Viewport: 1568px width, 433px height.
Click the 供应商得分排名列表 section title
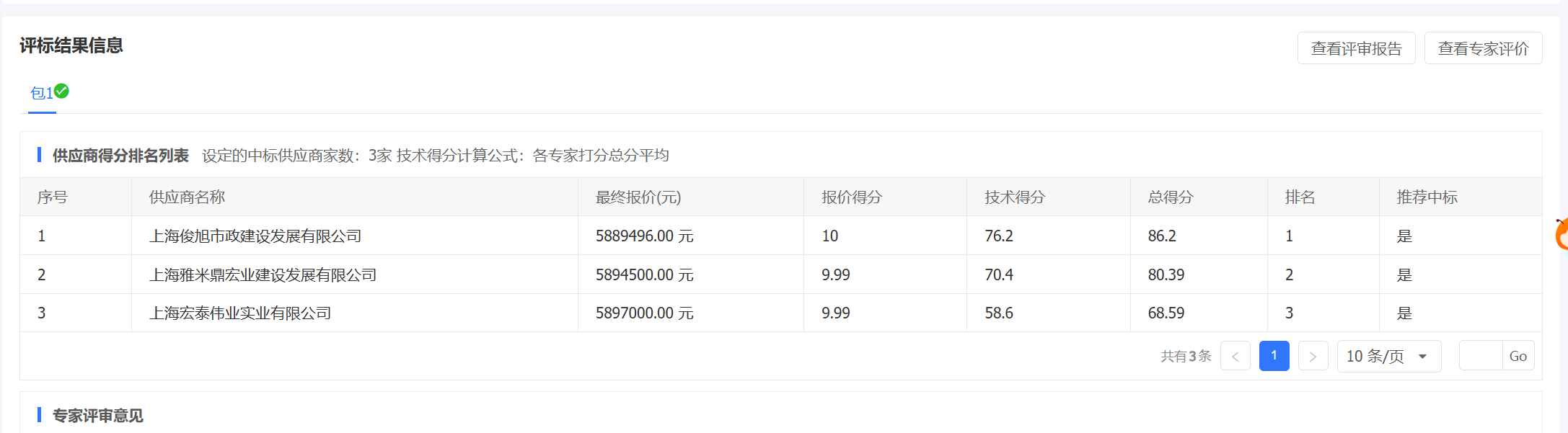coord(120,156)
